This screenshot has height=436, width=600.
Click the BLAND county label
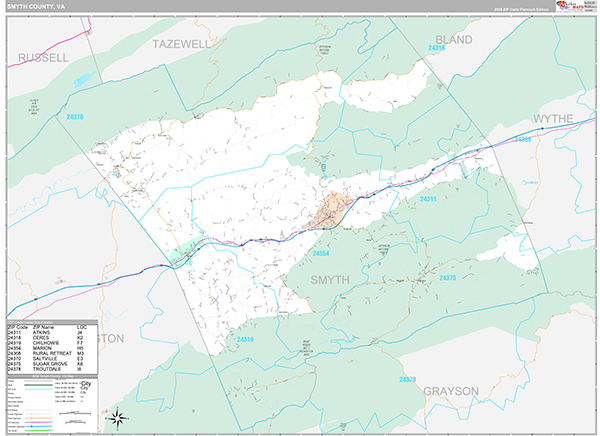coord(454,39)
